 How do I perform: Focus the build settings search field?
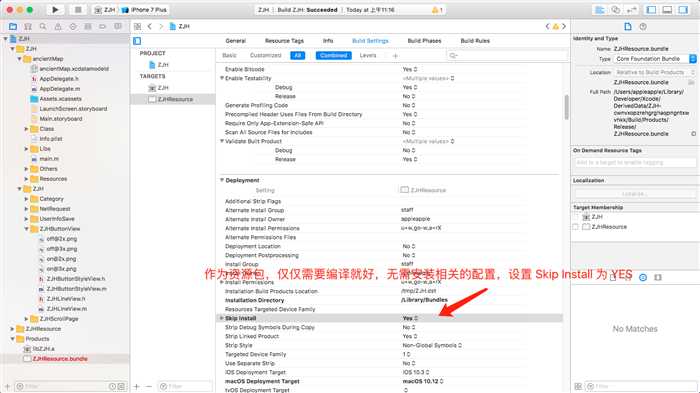click(x=507, y=55)
